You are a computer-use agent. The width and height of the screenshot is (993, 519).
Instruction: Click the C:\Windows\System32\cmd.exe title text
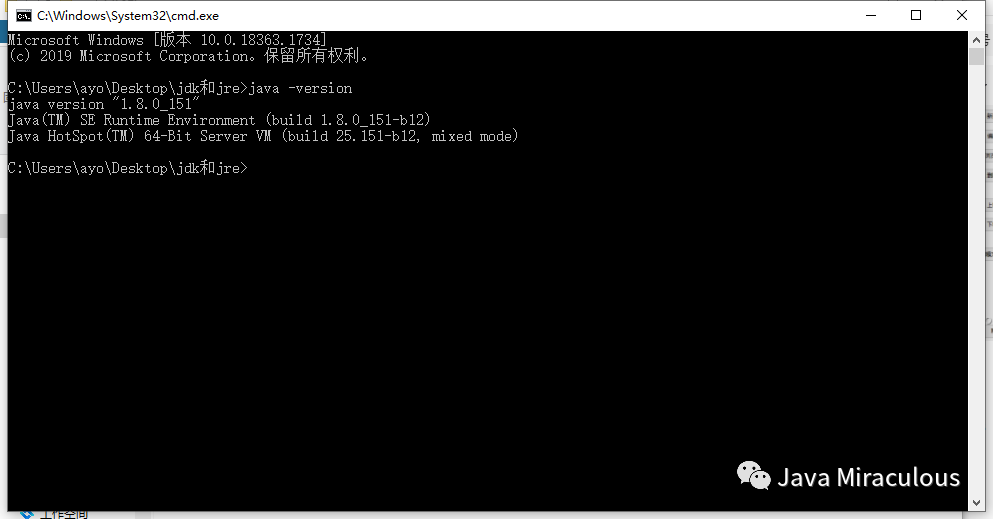[x=128, y=16]
